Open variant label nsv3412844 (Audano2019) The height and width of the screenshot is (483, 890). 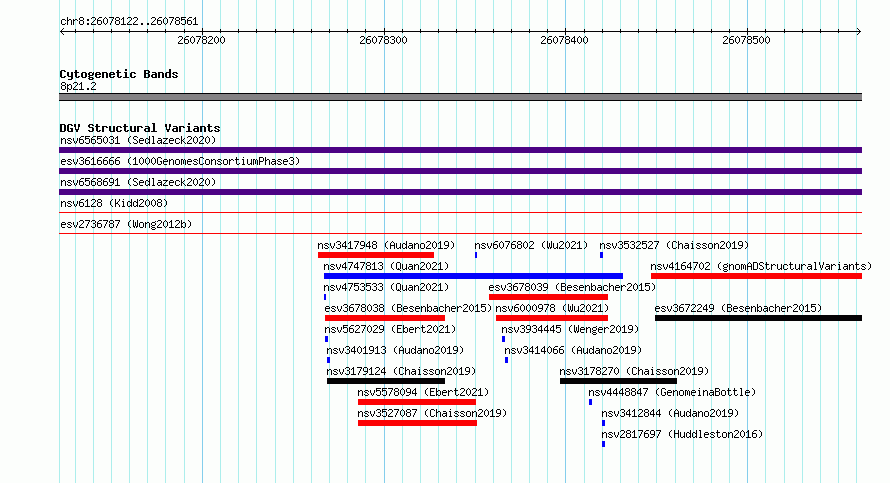click(670, 413)
